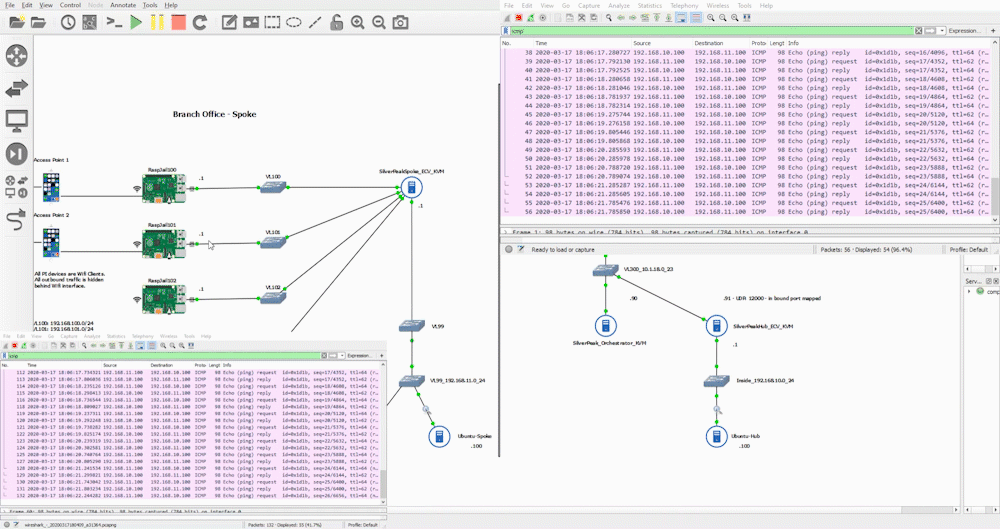Browse routers in the device sidebar
The width and height of the screenshot is (1000, 529).
pyautogui.click(x=16, y=56)
